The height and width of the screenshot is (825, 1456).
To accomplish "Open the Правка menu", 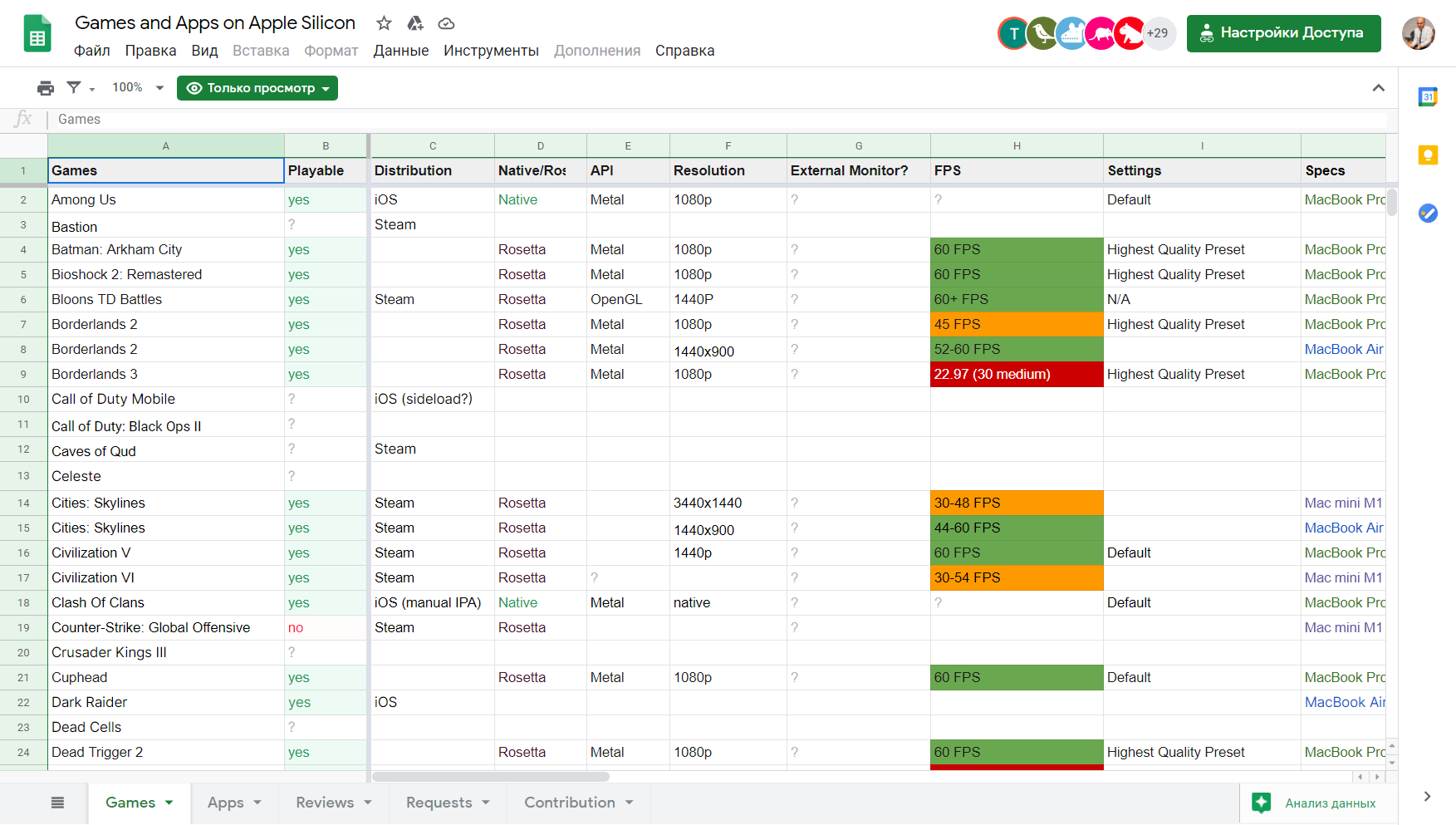I will coord(150,51).
